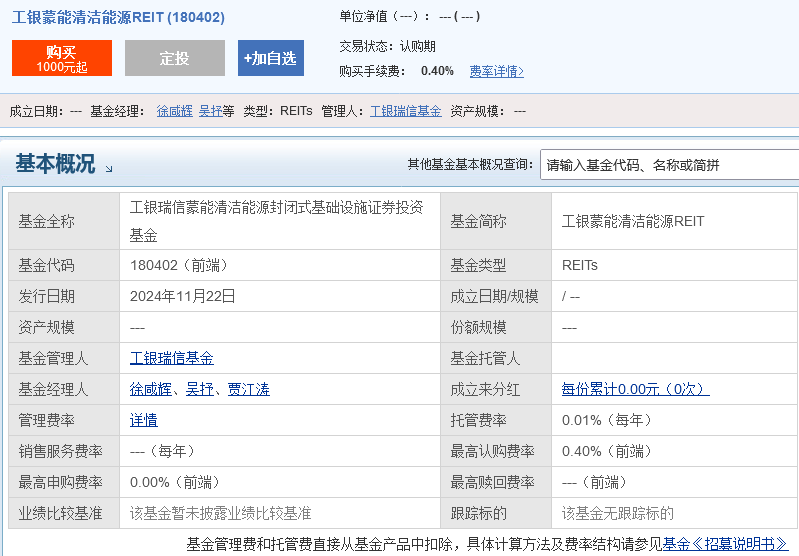
Task: Click the 基本概况 section heading
Action: click(55, 164)
